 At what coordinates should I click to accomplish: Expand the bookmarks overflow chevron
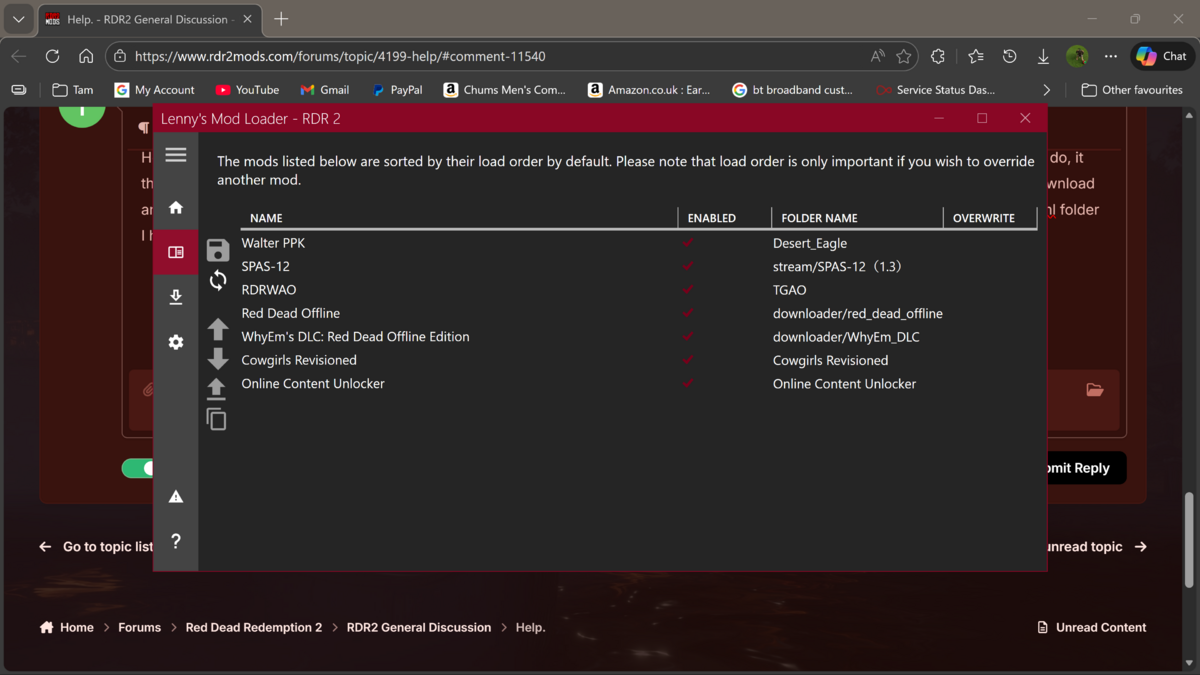[1046, 90]
